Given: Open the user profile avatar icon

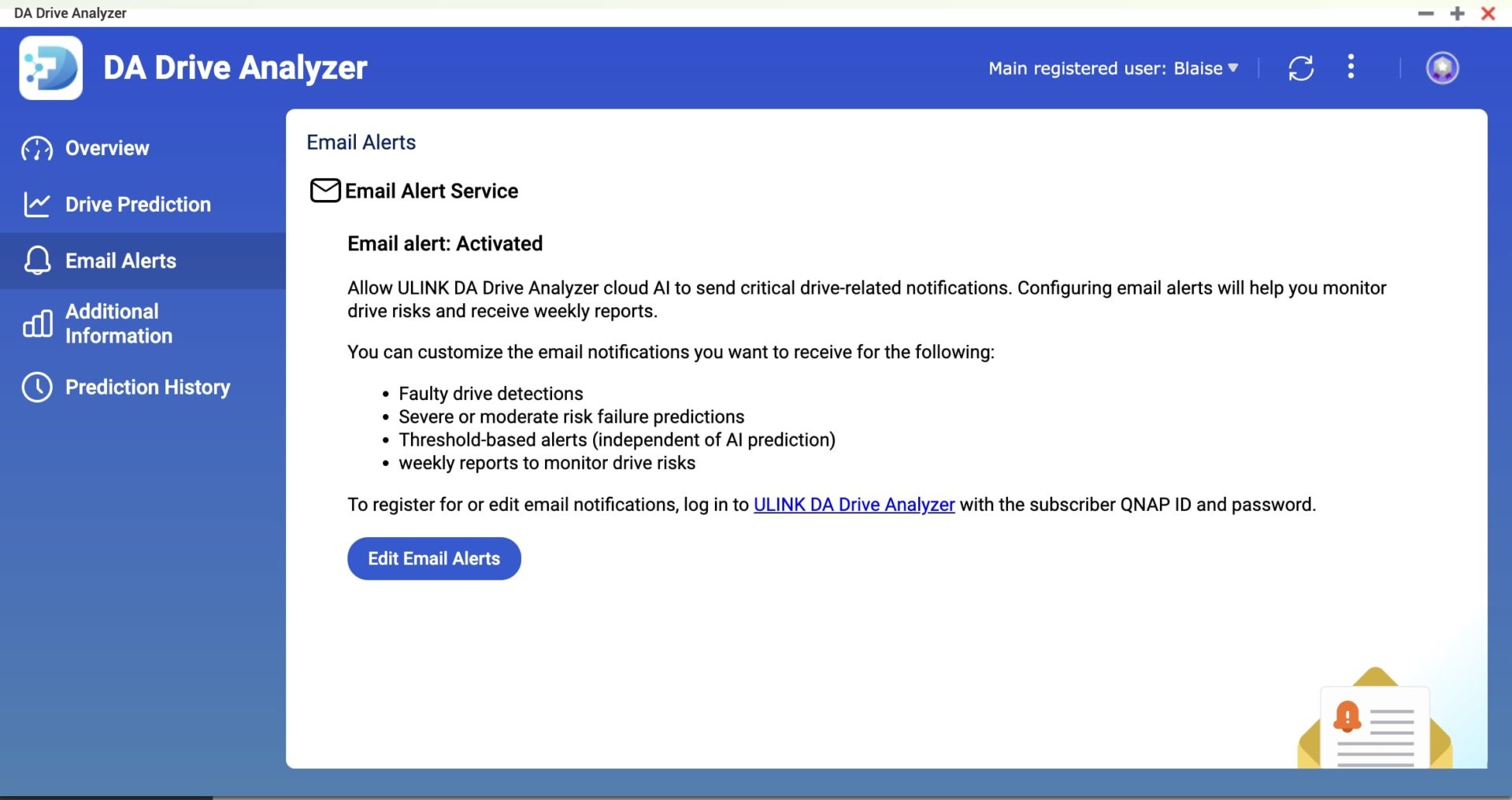Looking at the screenshot, I should coord(1442,69).
